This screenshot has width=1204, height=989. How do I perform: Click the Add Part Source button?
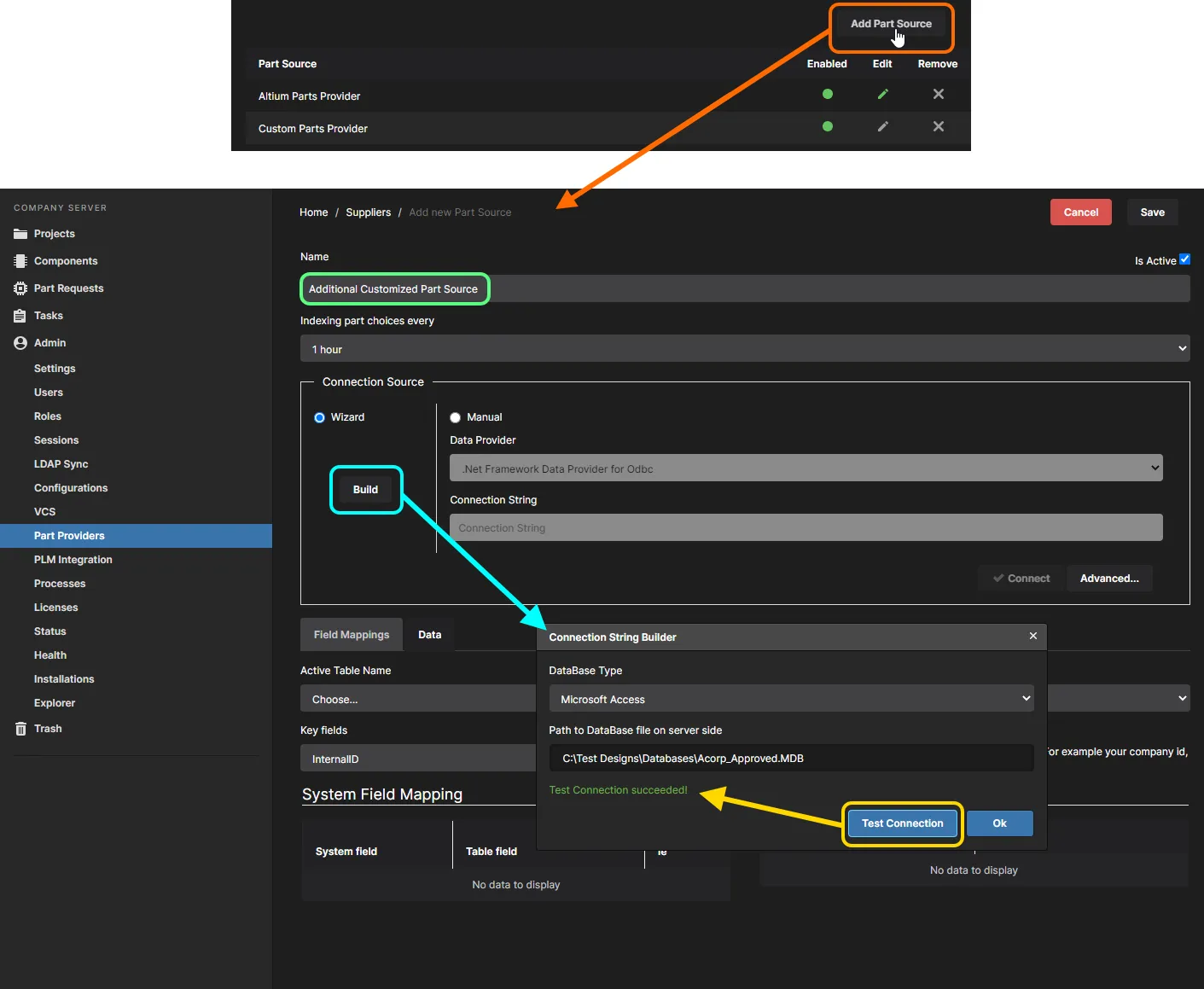891,24
